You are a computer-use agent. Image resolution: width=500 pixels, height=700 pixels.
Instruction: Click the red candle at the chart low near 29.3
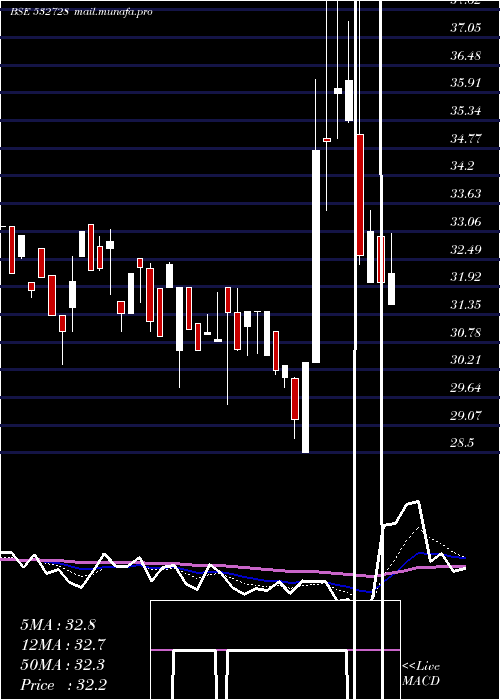pos(295,399)
